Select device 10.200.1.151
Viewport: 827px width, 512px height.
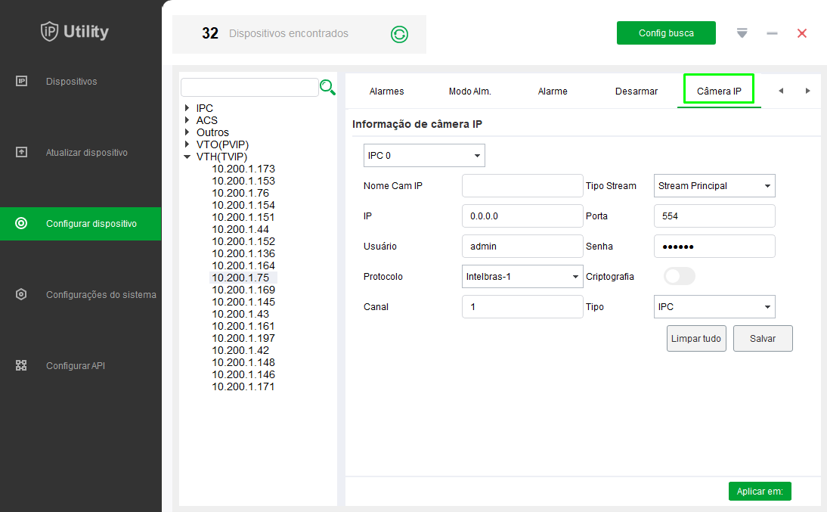tap(244, 217)
